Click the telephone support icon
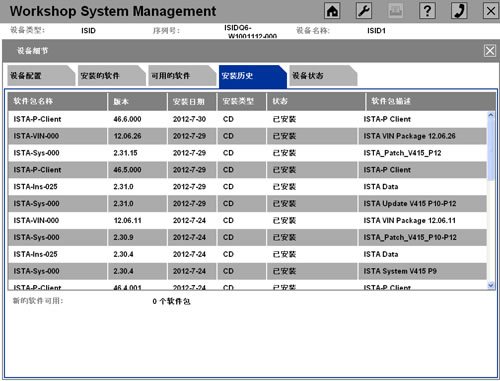The height and width of the screenshot is (381, 500). pos(459,11)
